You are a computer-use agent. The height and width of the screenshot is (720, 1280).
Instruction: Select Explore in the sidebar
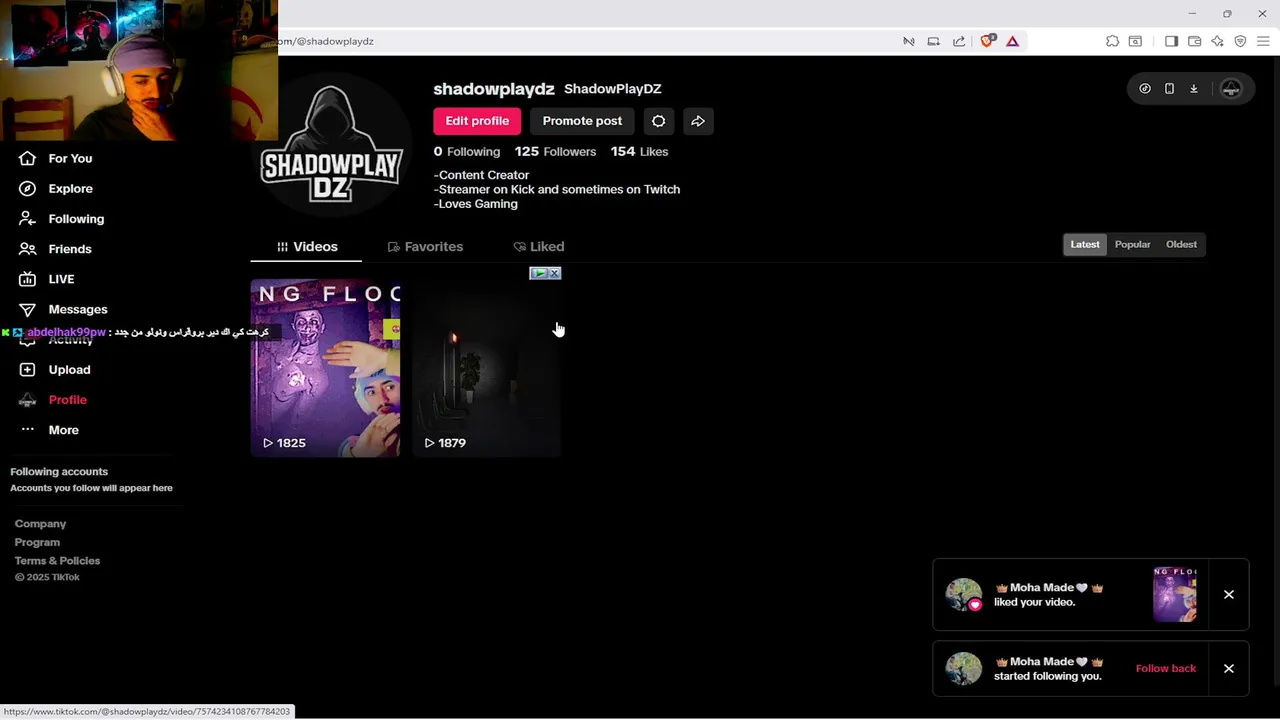[x=70, y=188]
